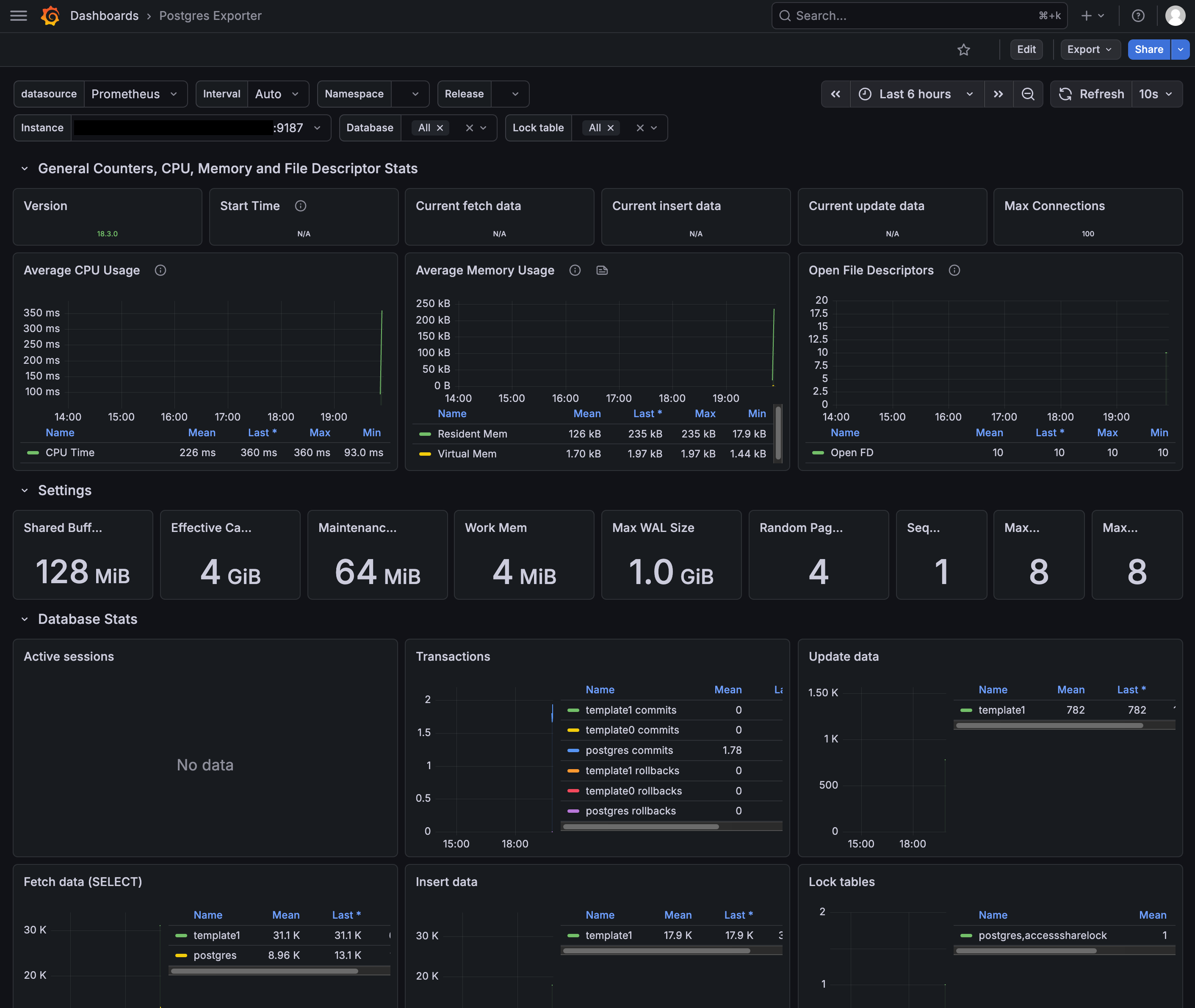
Task: Open the help question mark icon
Action: click(x=1138, y=15)
